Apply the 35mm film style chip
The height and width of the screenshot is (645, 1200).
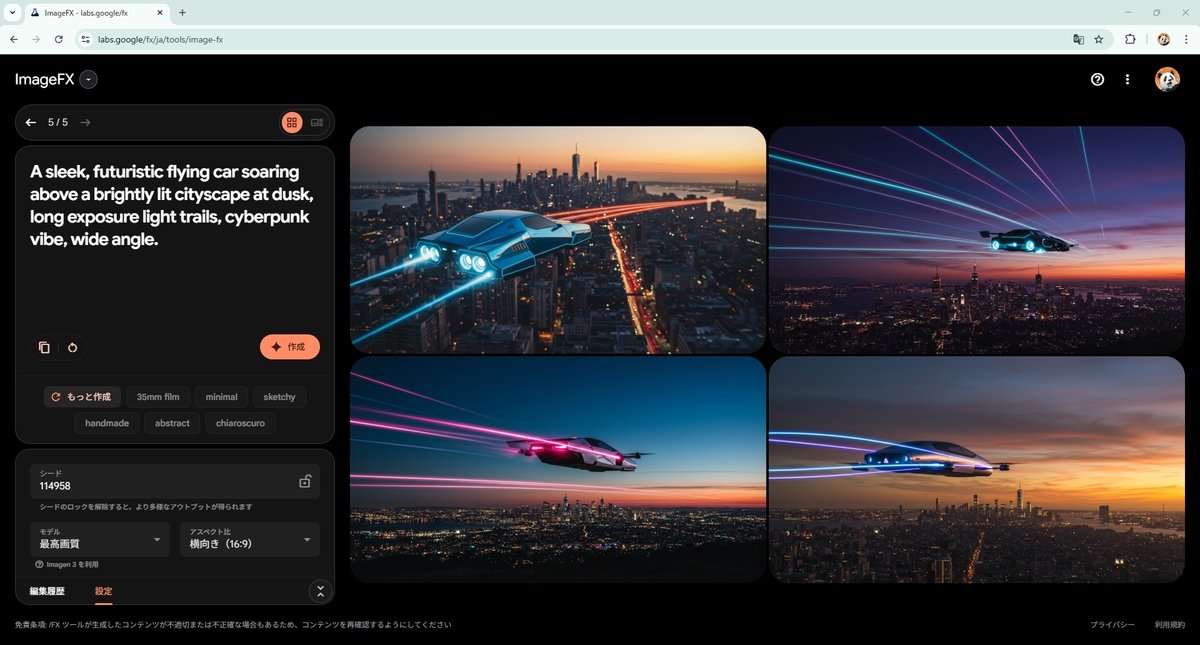tap(157, 396)
